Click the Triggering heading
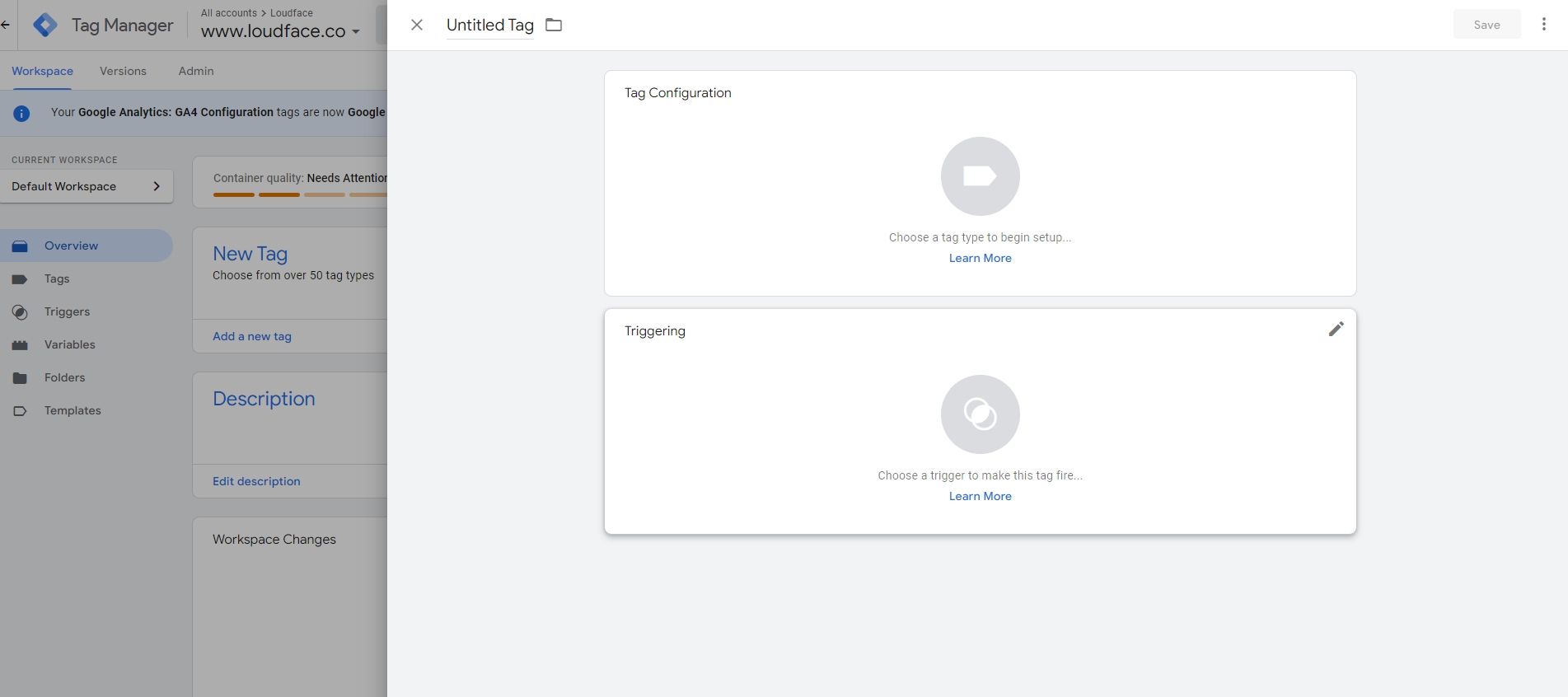1568x697 pixels. (x=654, y=331)
